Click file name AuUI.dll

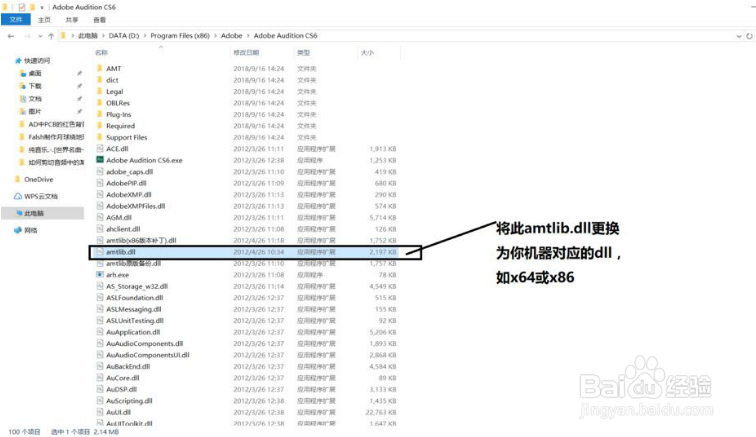click(119, 412)
